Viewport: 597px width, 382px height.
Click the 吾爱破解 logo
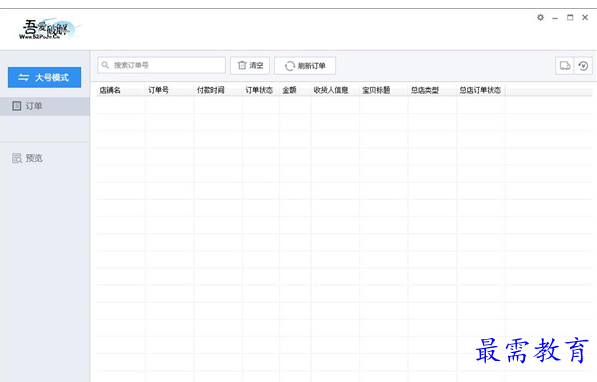point(49,29)
